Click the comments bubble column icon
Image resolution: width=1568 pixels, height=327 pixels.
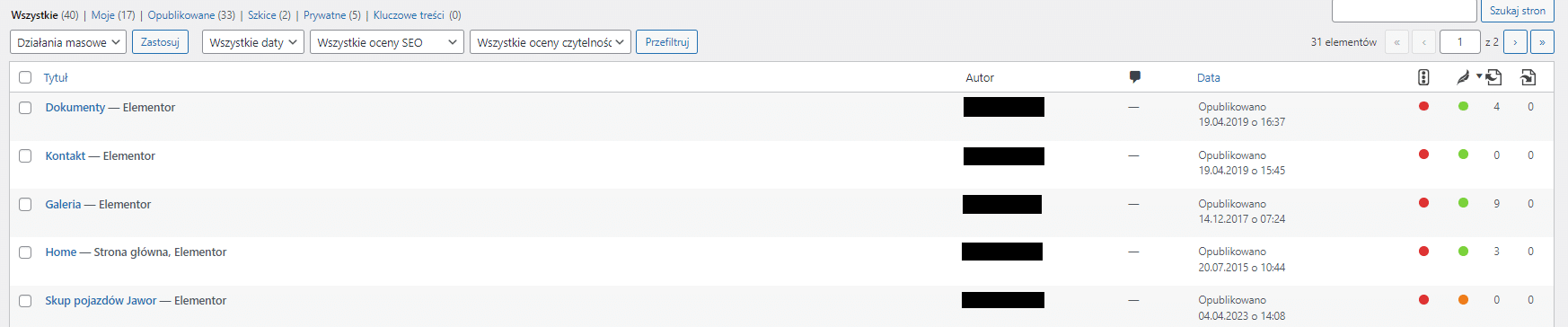point(1134,77)
